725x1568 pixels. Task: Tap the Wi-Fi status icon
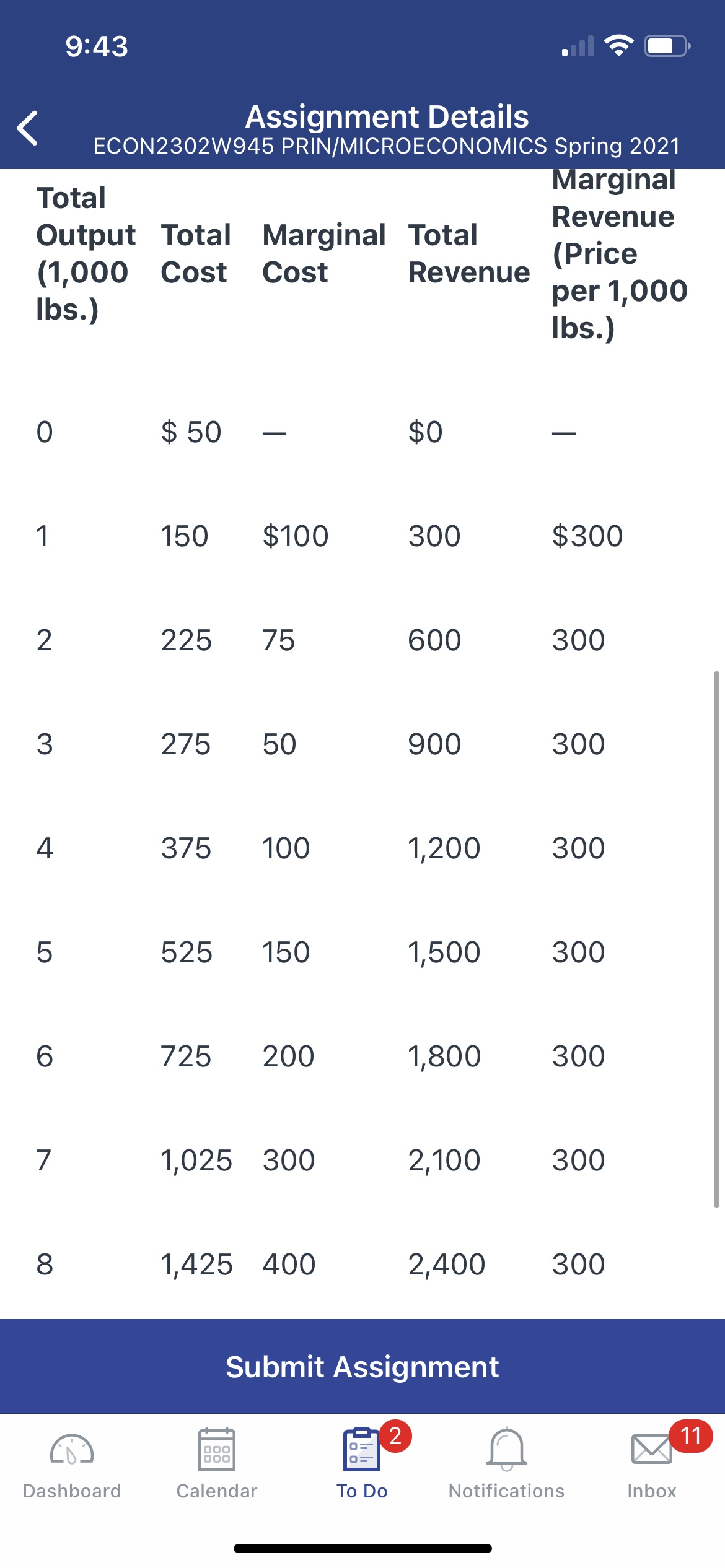tap(618, 46)
